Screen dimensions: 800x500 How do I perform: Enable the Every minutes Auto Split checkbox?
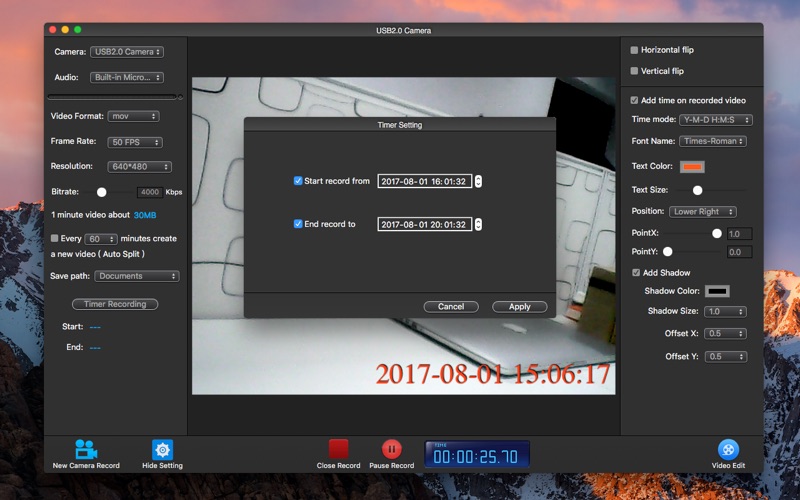(54, 238)
